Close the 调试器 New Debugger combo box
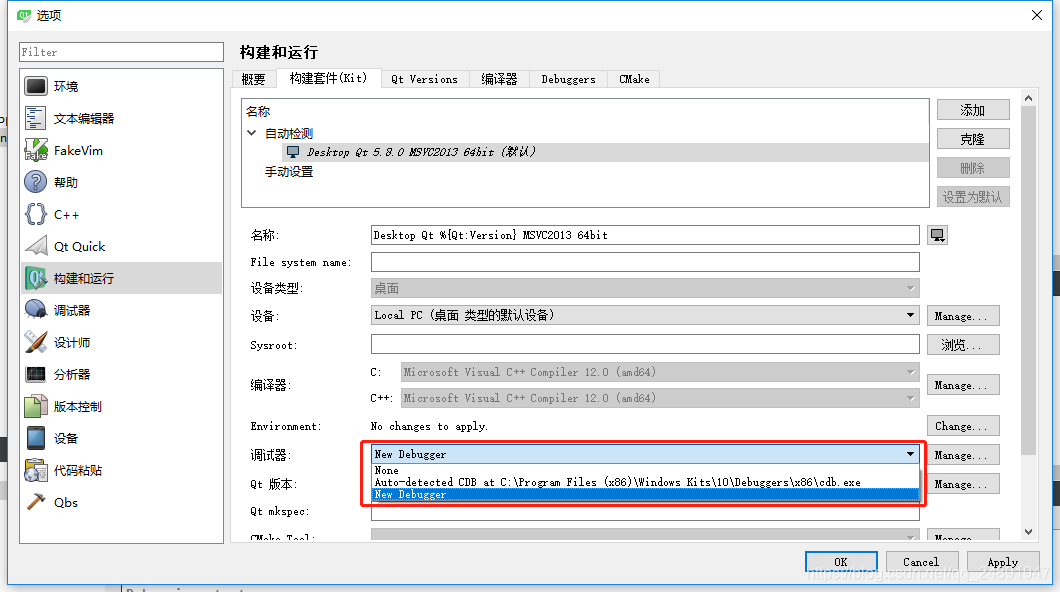Image resolution: width=1060 pixels, height=592 pixels. (x=645, y=454)
